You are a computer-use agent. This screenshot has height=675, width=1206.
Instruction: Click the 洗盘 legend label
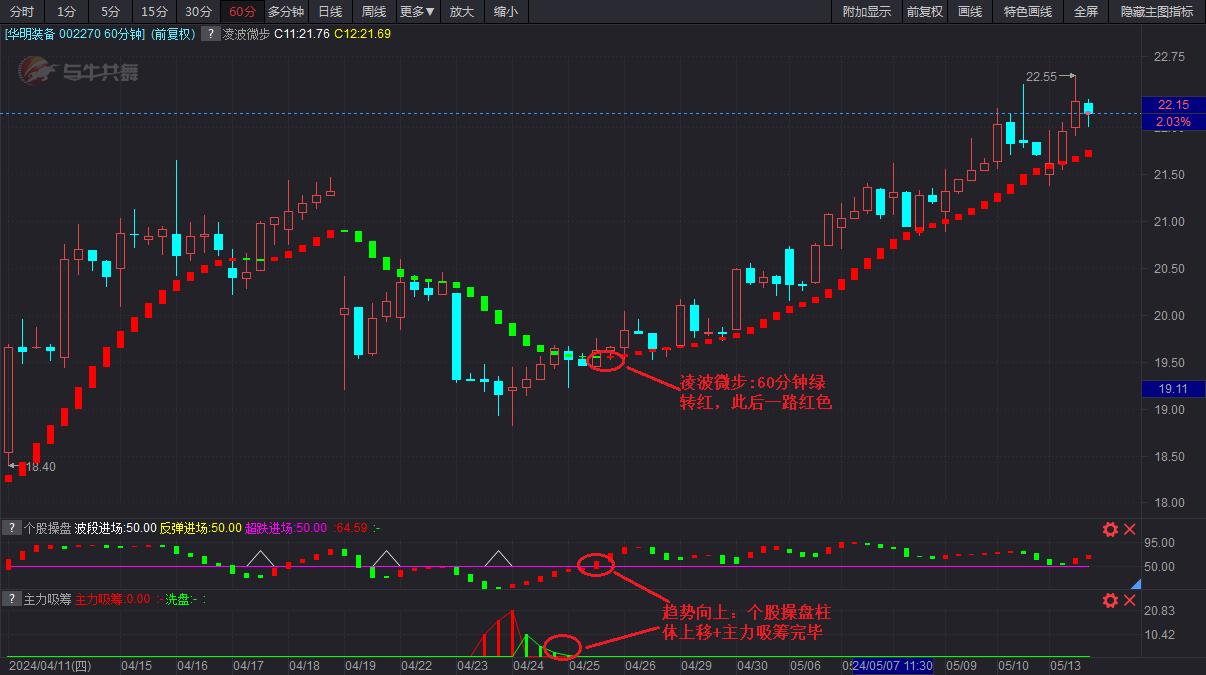pyautogui.click(x=178, y=600)
